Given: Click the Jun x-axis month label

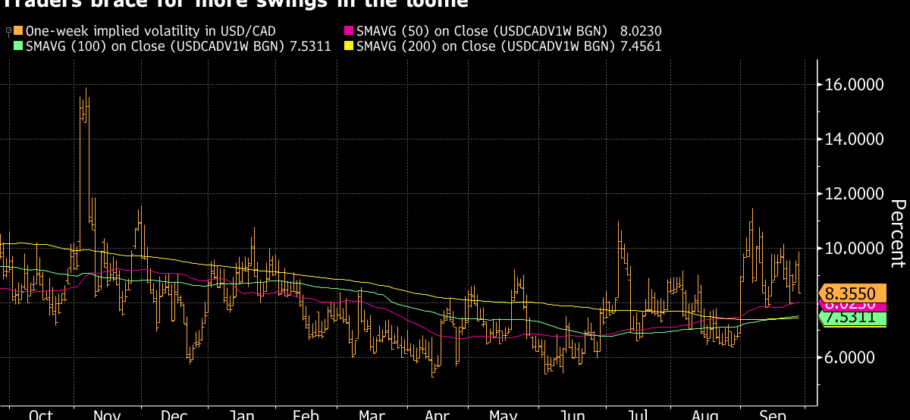Looking at the screenshot, I should 571,414.
